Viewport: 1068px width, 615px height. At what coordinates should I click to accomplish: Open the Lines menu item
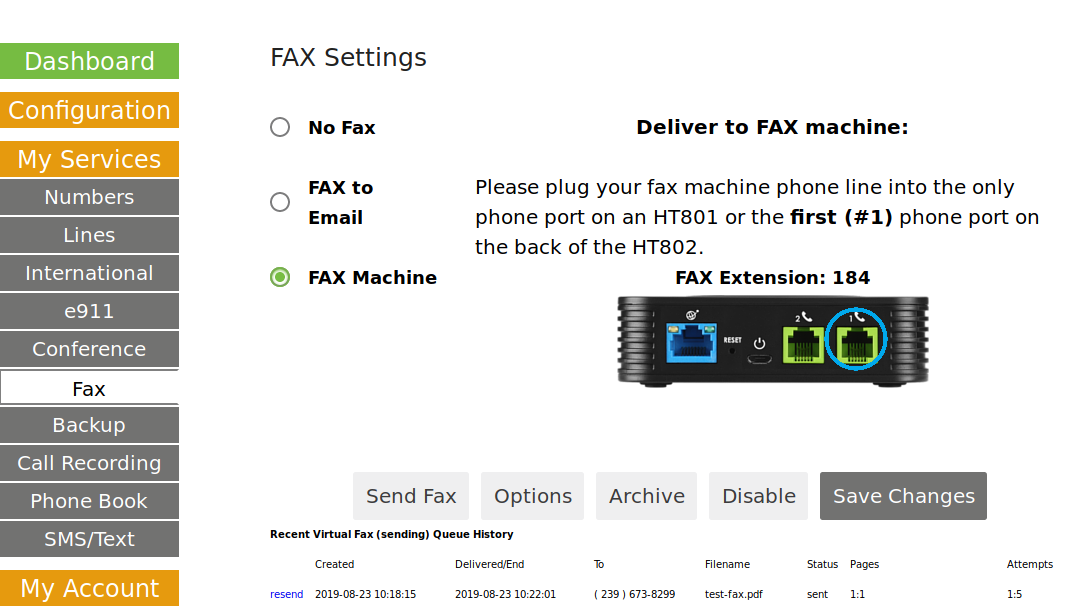coord(89,235)
